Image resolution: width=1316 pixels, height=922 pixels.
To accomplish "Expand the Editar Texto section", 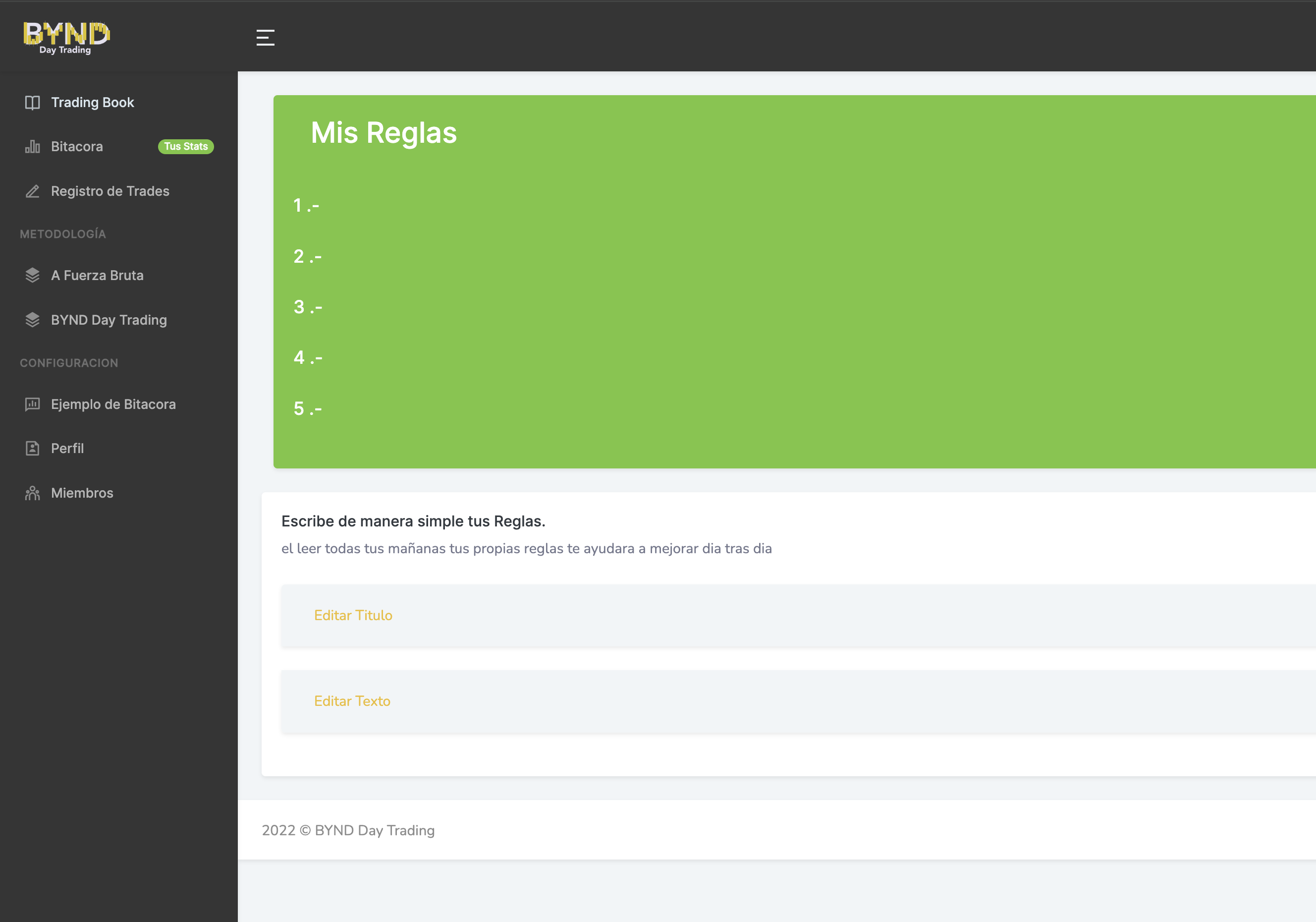I will (x=352, y=701).
